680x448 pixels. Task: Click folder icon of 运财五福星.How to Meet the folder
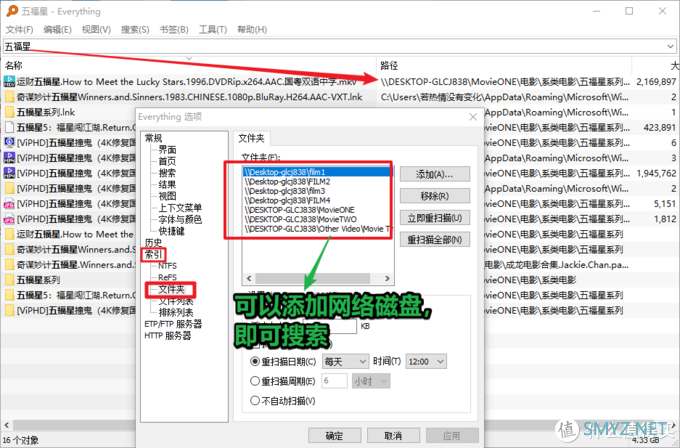coord(9,234)
